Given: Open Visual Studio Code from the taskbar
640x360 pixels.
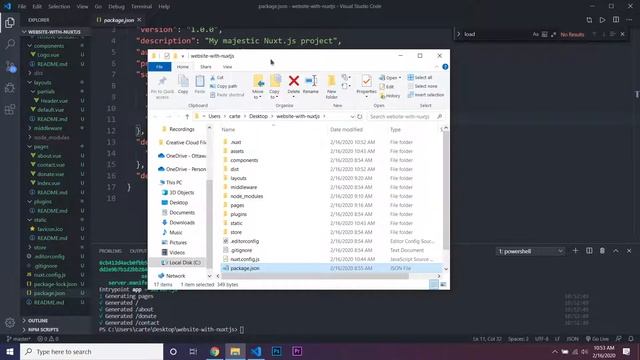Looking at the screenshot, I should tap(256, 351).
